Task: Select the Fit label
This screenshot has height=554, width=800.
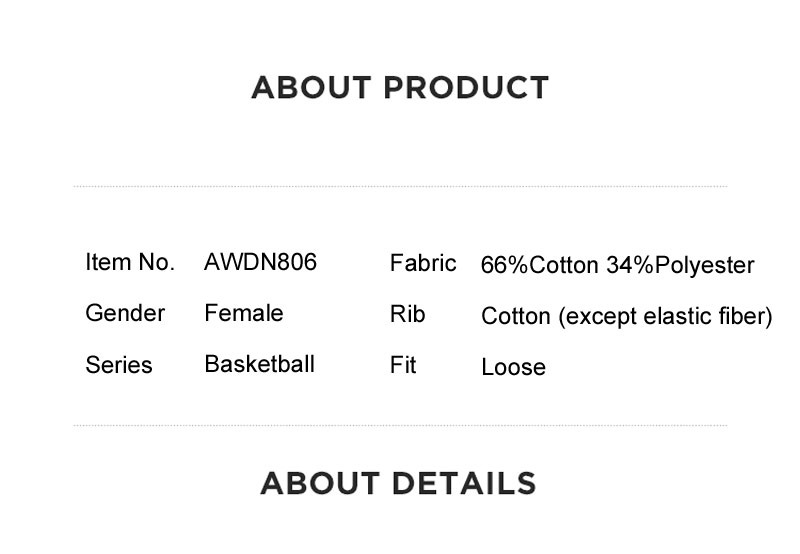Action: point(403,365)
